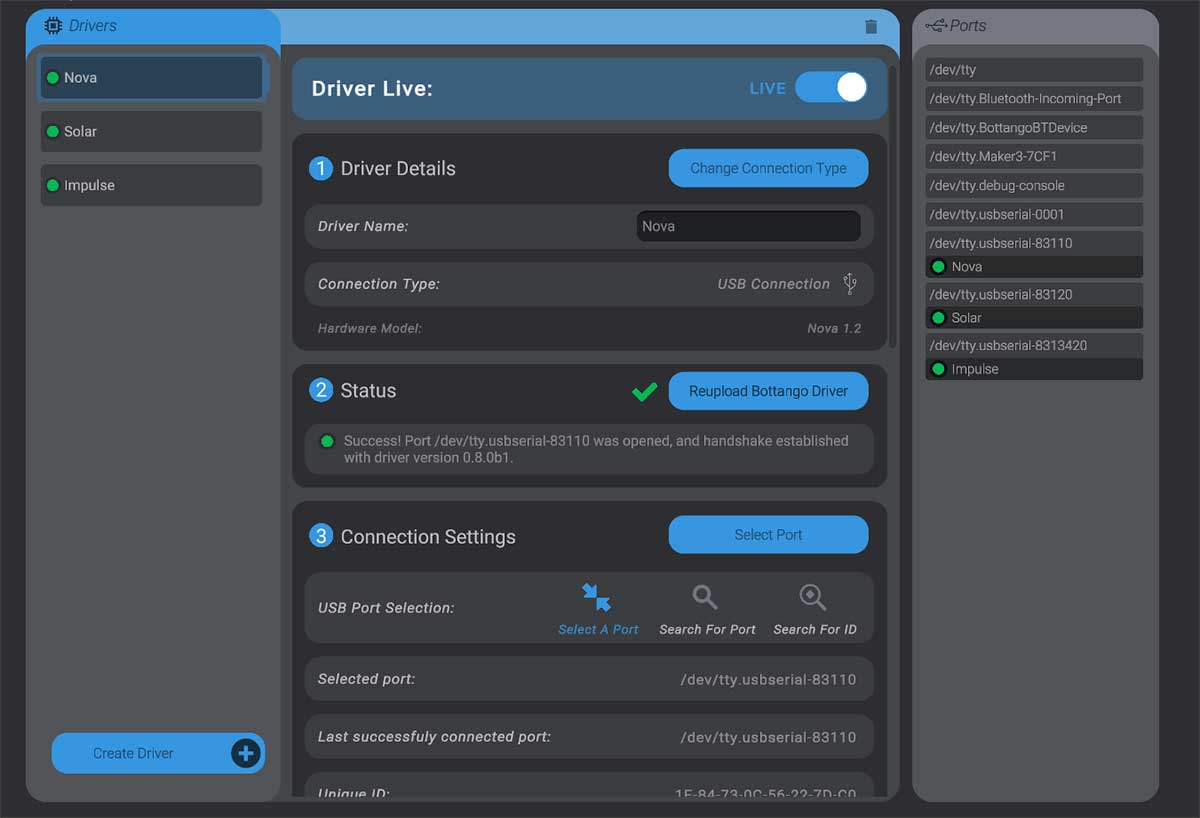Select port /dev/tty.Maker3-7CF1

coord(1034,157)
